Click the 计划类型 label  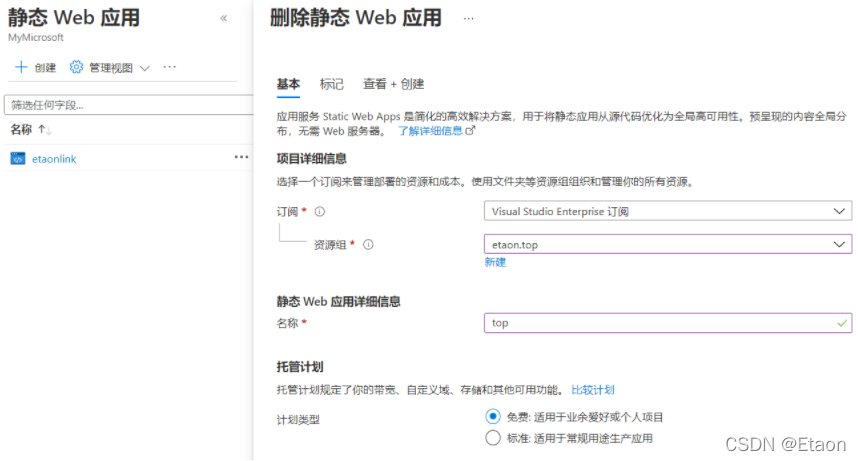point(298,420)
